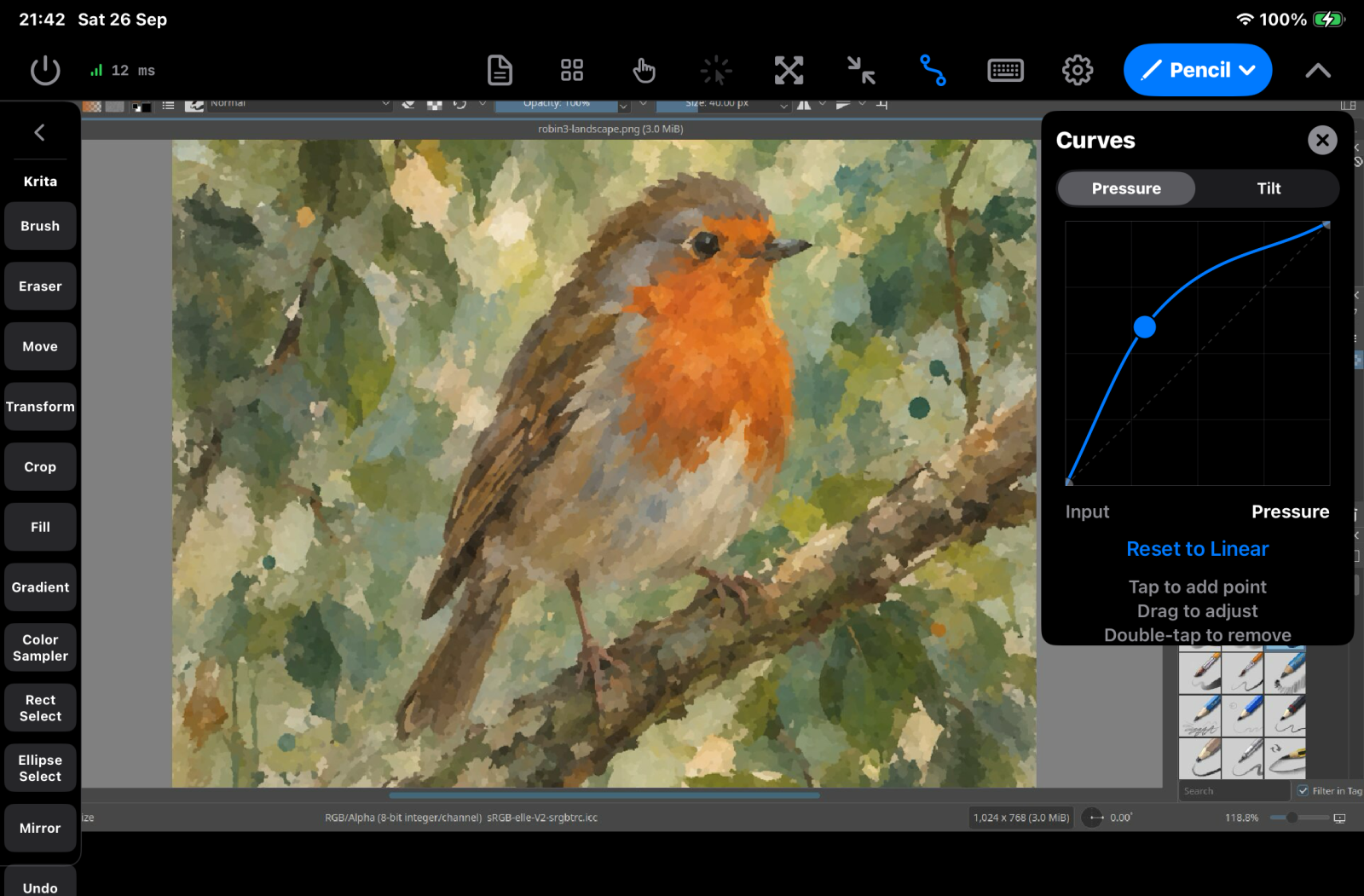Viewport: 1364px width, 896px height.
Task: Click the brush preset Search field
Action: coord(1234,791)
